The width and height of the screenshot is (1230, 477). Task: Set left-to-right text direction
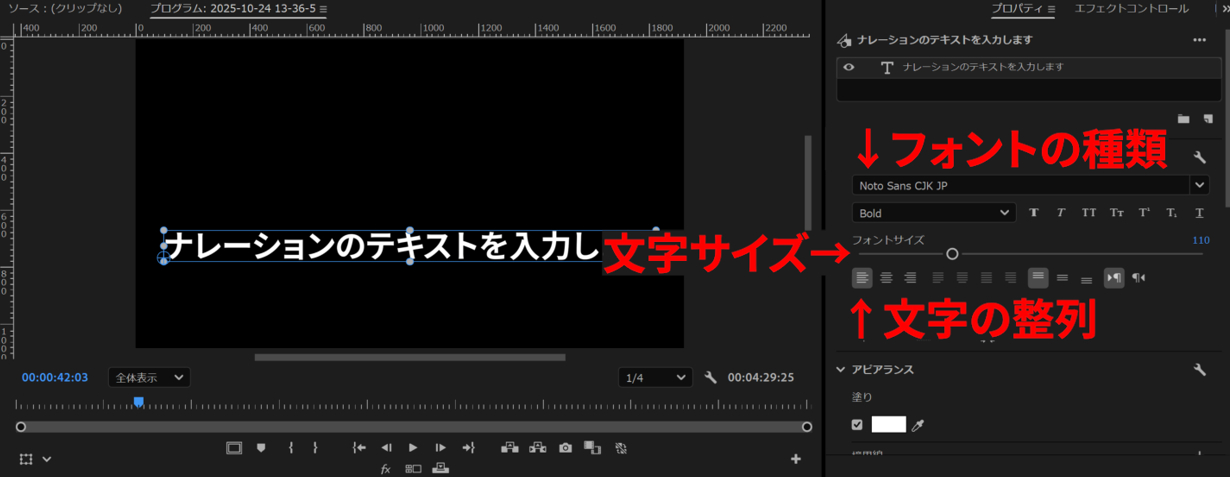point(1114,278)
